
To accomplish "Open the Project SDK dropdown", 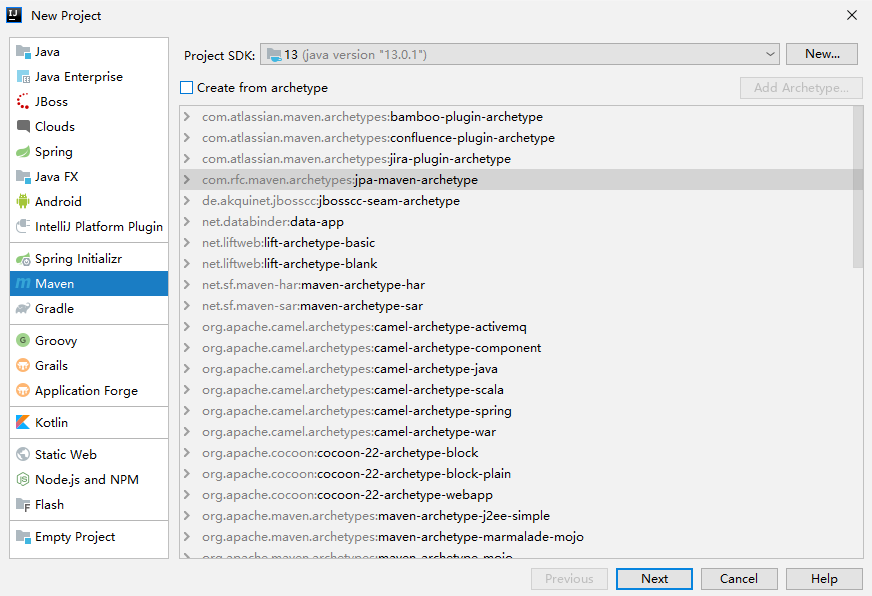I will coord(520,54).
